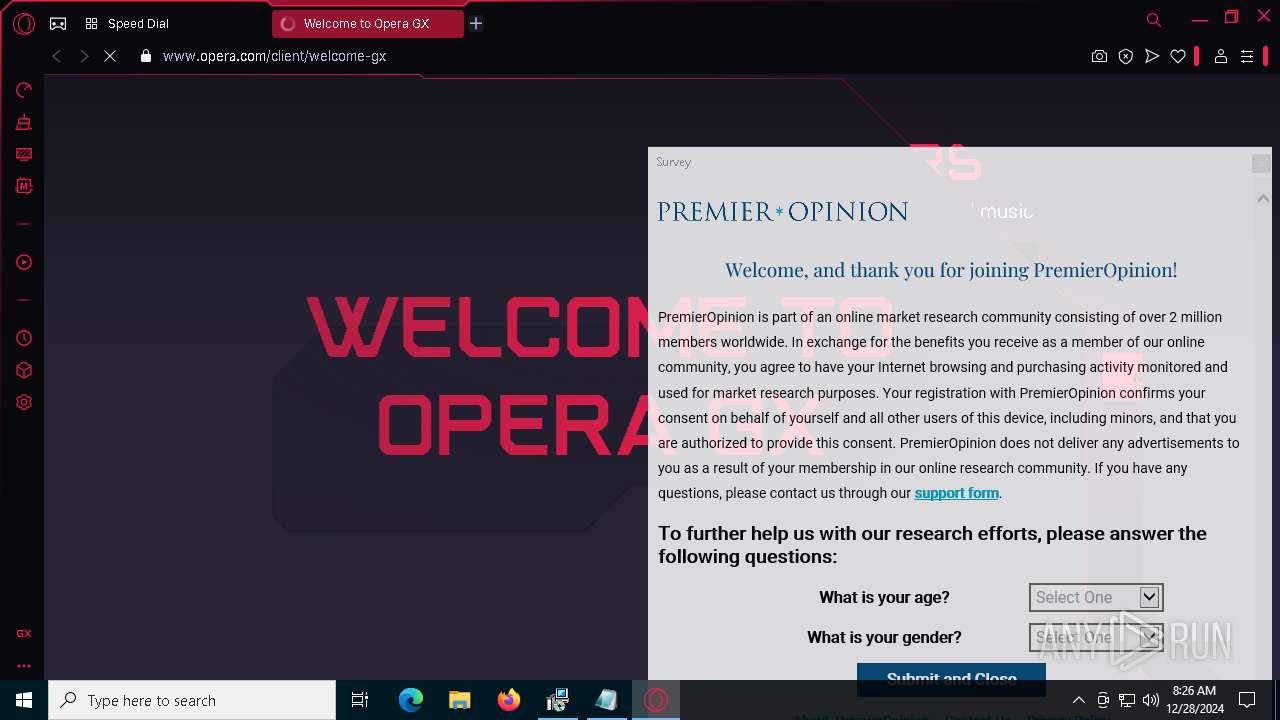Open the flow send icon
This screenshot has width=1280, height=720.
[1152, 57]
